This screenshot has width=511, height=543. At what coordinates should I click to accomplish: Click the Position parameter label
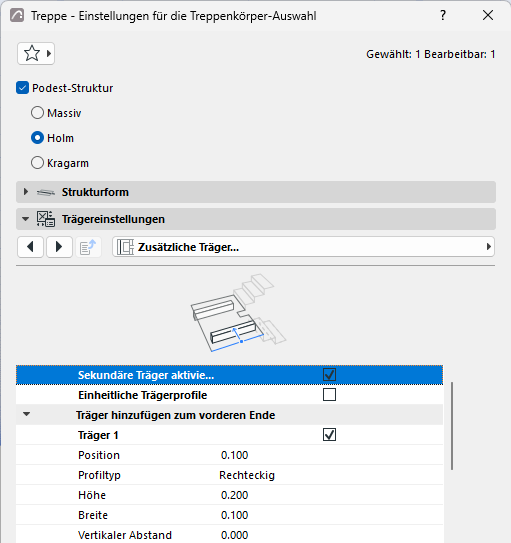(99, 455)
